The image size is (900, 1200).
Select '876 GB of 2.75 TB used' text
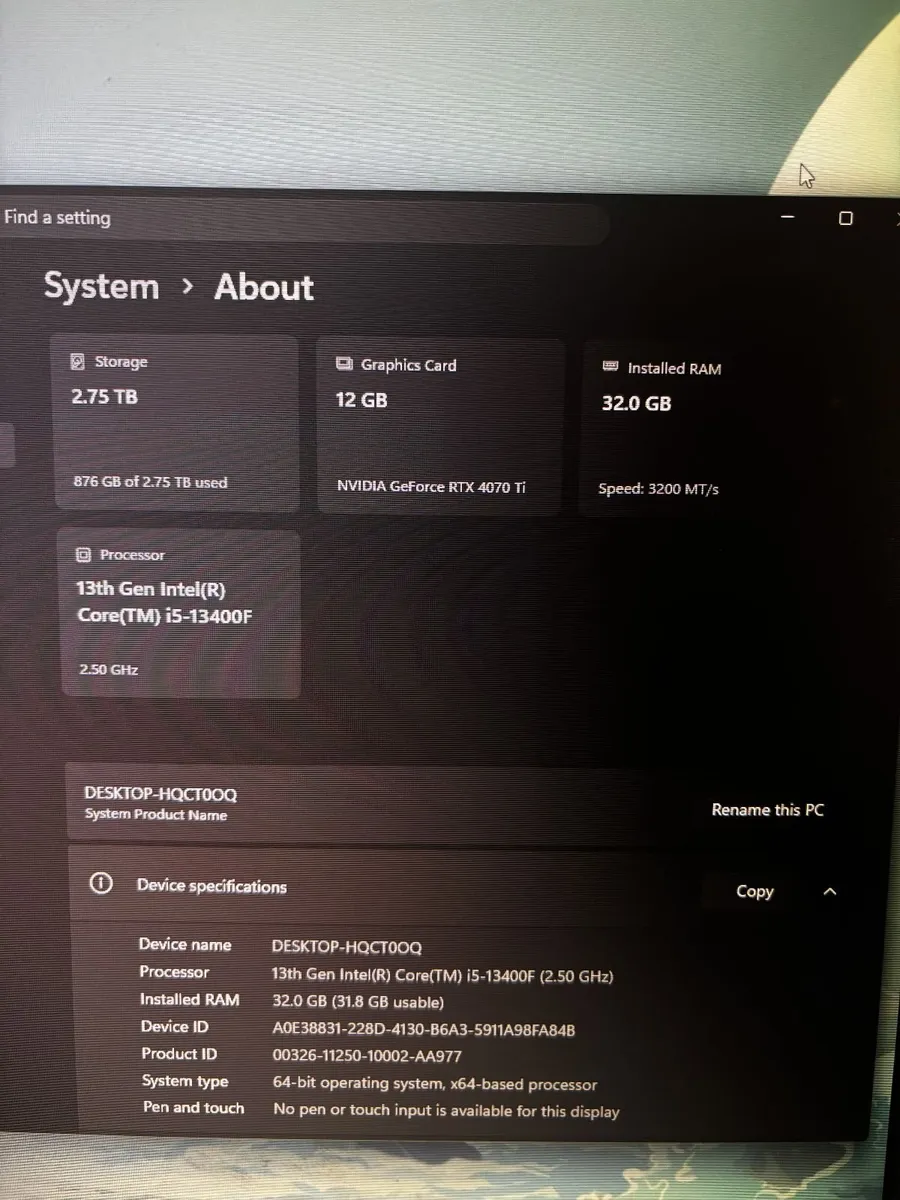click(150, 482)
